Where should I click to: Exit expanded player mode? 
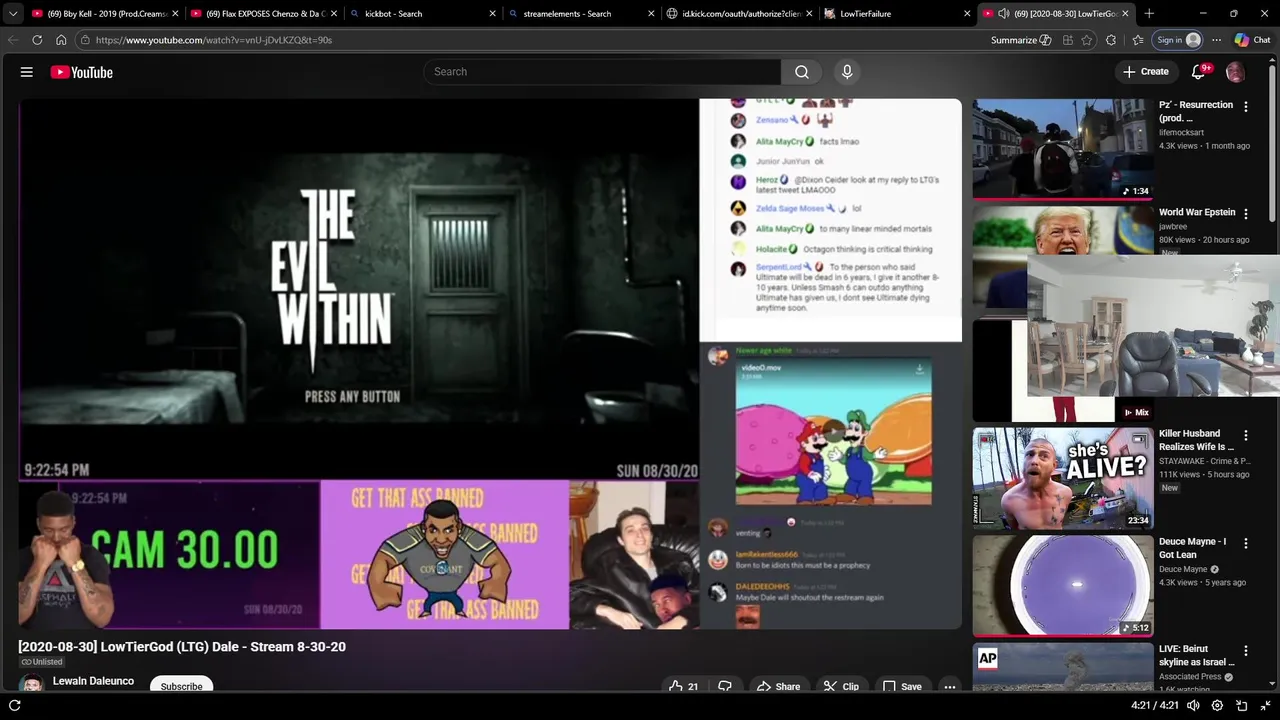1265,705
